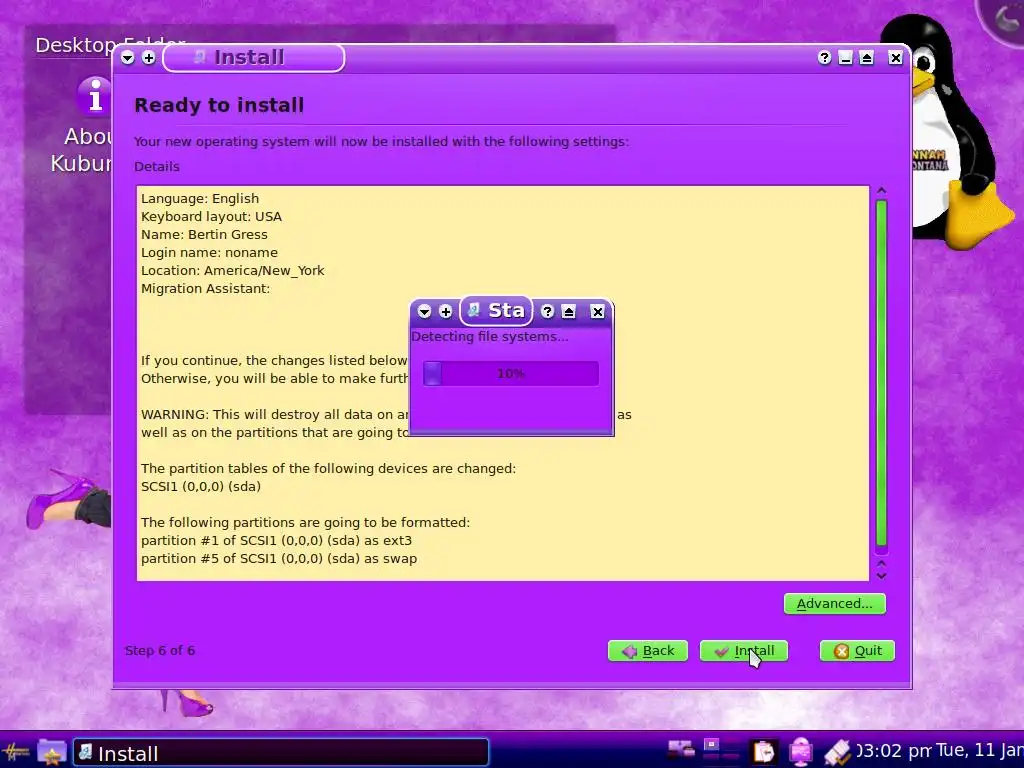Click 'Keyboard layout: USA' text
This screenshot has width=1024, height=768.
(212, 217)
